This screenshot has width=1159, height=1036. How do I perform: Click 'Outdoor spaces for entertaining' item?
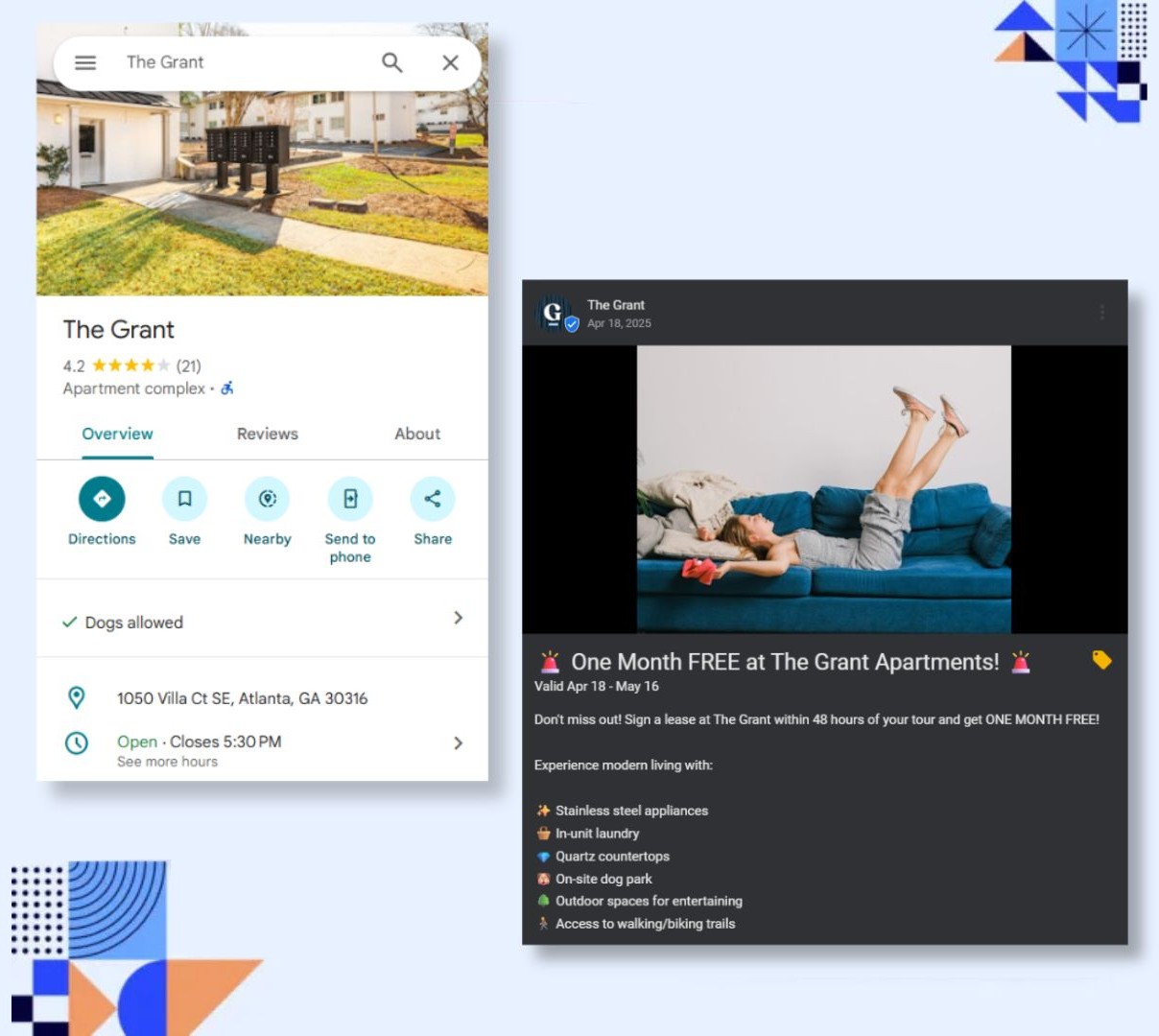coord(649,901)
